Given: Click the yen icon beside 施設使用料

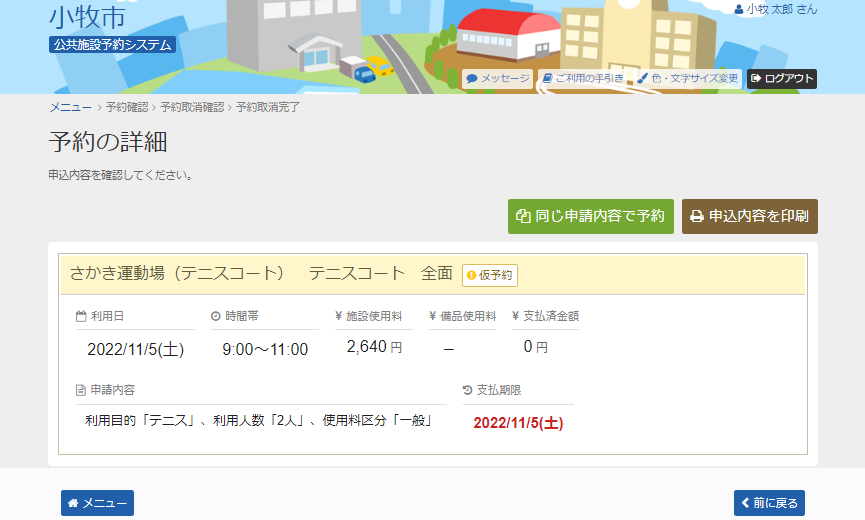Looking at the screenshot, I should pos(339,316).
